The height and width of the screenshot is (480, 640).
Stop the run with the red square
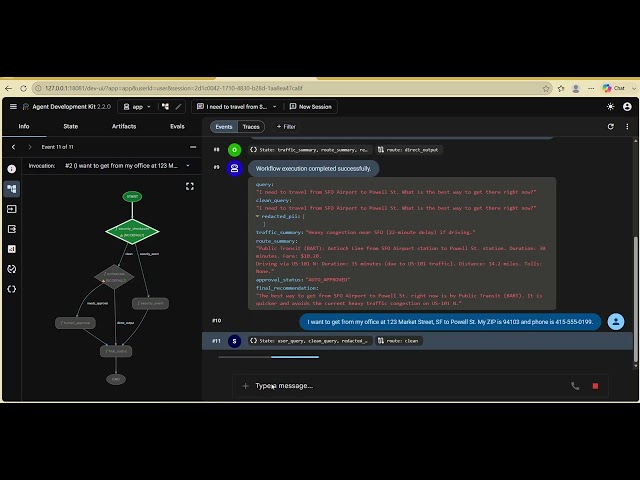595,386
